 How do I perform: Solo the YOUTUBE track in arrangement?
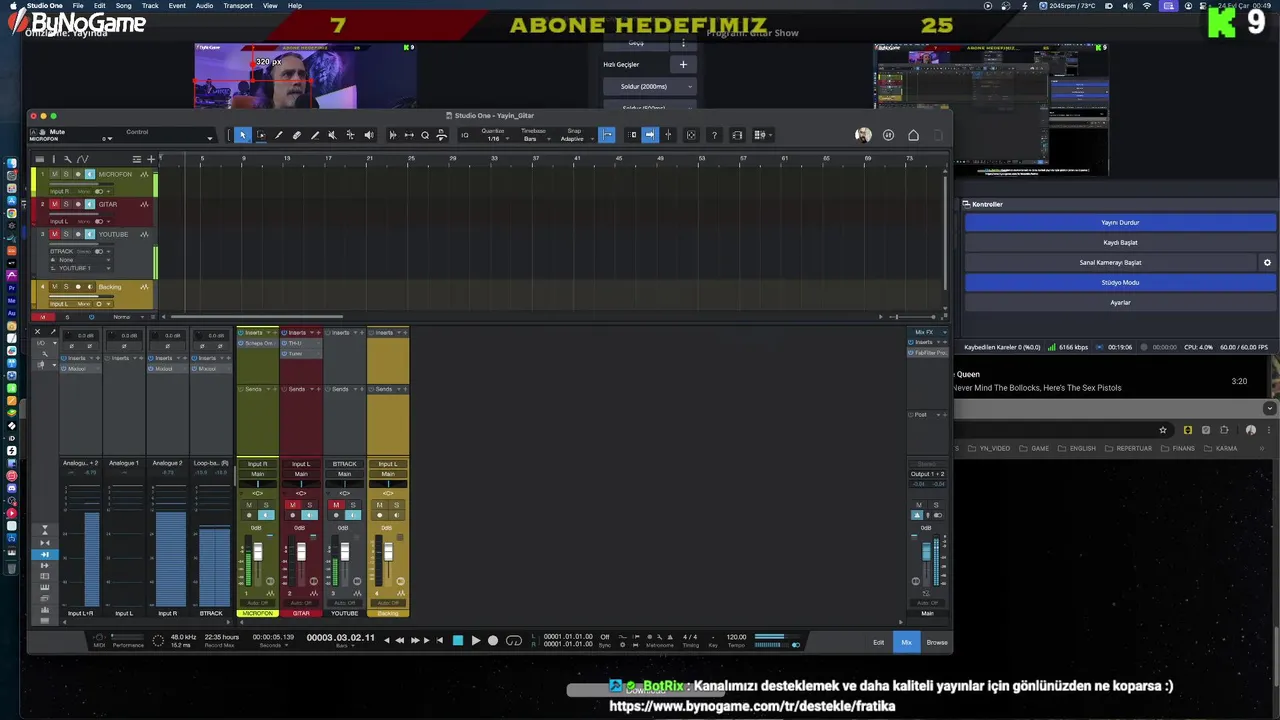66,234
